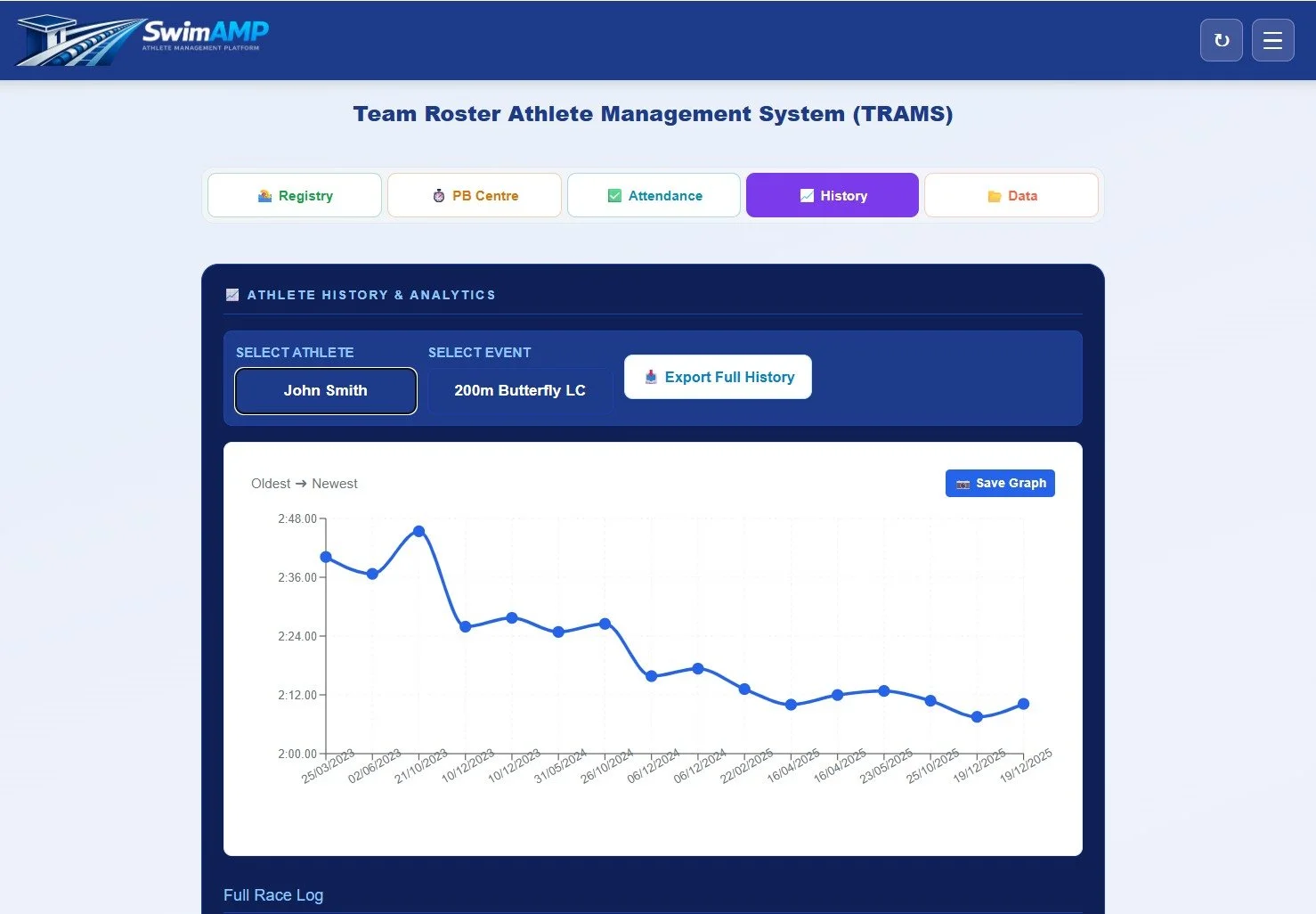The image size is (1316, 914).
Task: Click the peak data point for 21/10/2023
Action: (x=418, y=531)
